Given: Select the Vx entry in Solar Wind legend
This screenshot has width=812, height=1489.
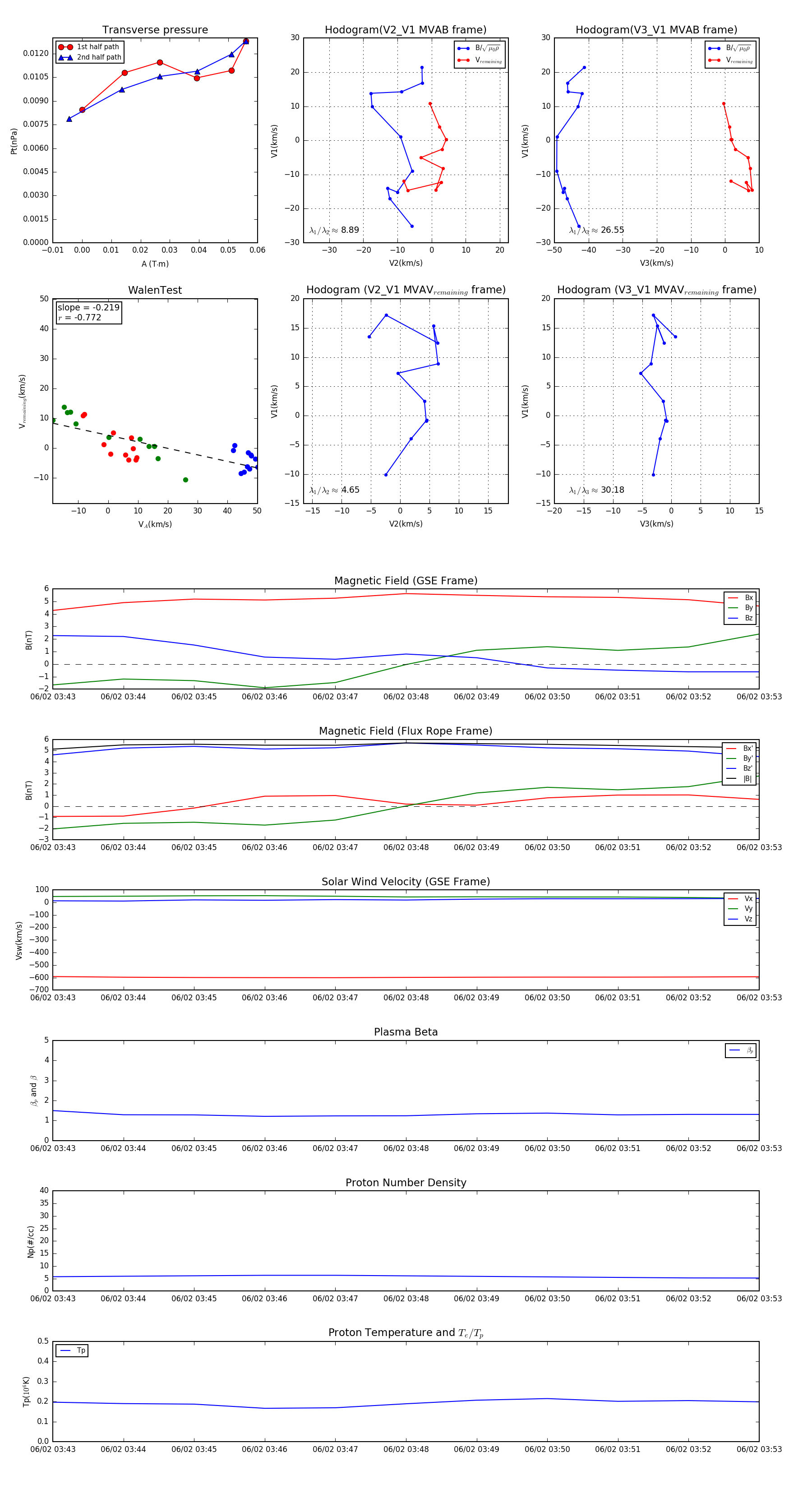Looking at the screenshot, I should tap(748, 898).
